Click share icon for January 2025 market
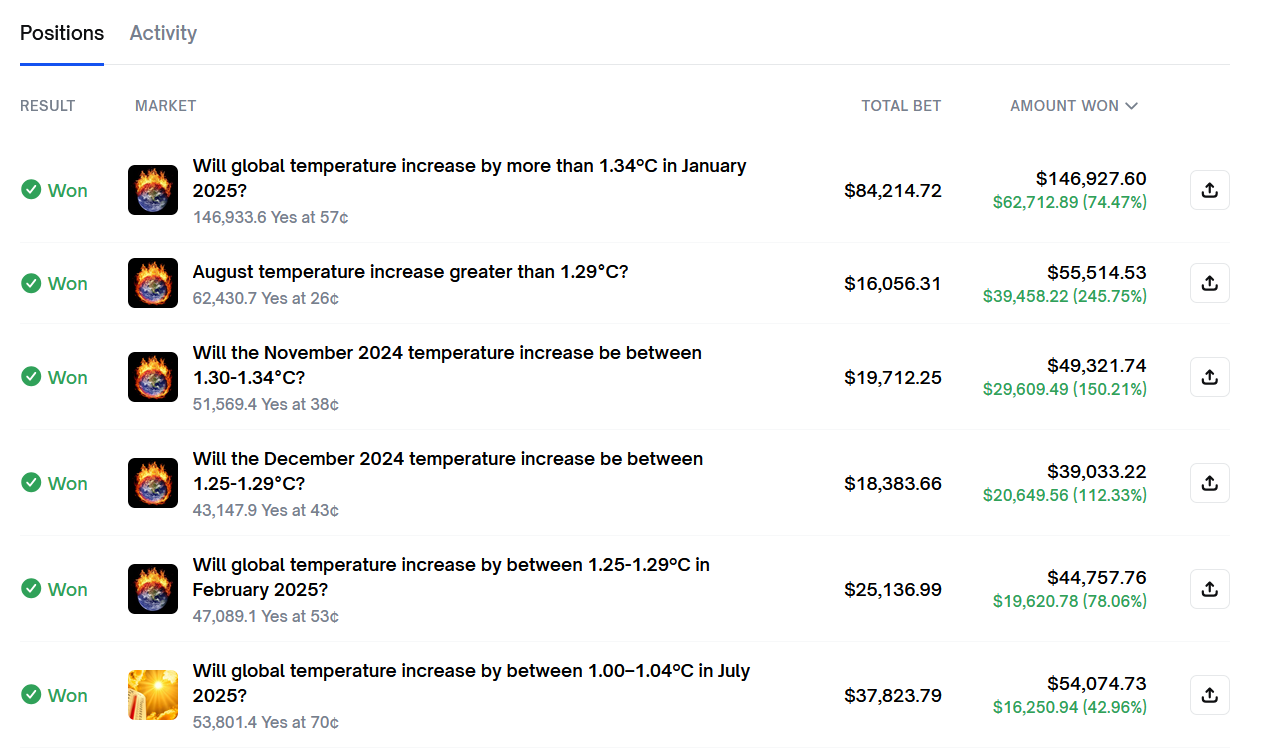Viewport: 1261px width, 751px height. pyautogui.click(x=1209, y=190)
